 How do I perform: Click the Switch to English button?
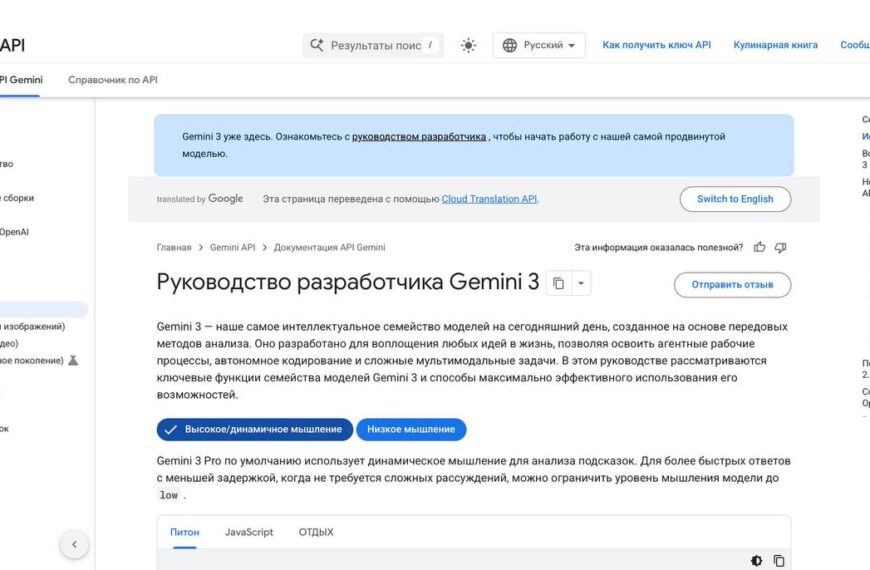(x=735, y=199)
